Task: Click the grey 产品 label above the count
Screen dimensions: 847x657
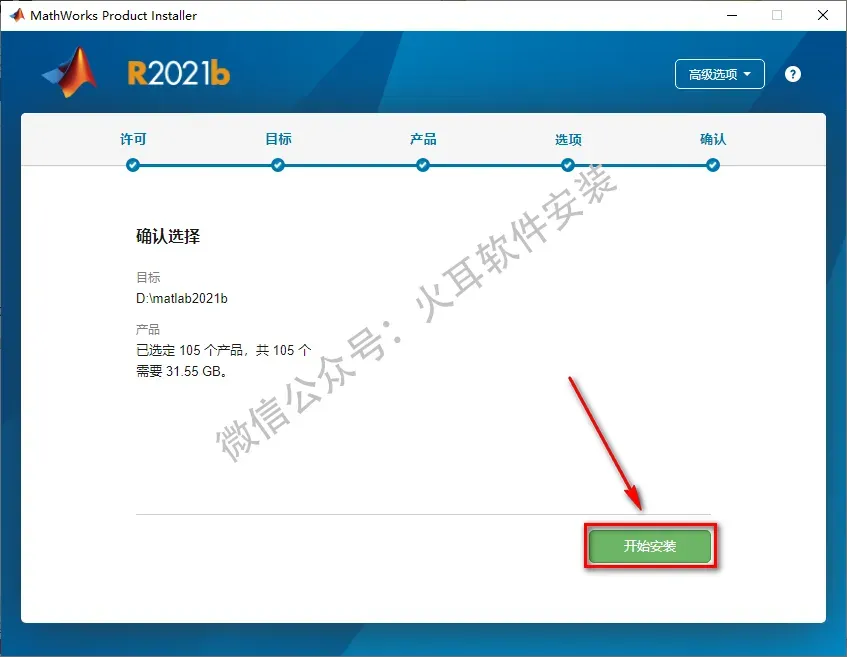Action: click(148, 330)
